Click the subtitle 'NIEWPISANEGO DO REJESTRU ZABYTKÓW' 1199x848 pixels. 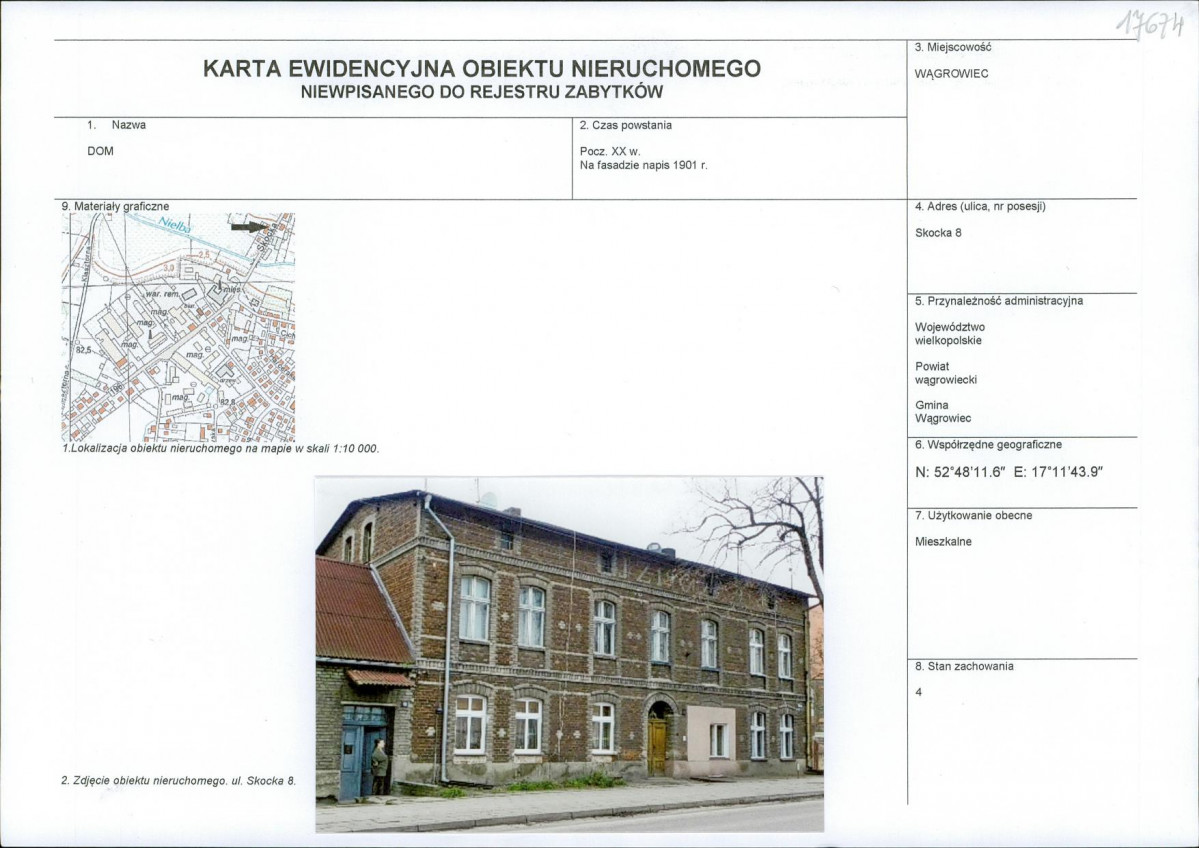click(482, 93)
